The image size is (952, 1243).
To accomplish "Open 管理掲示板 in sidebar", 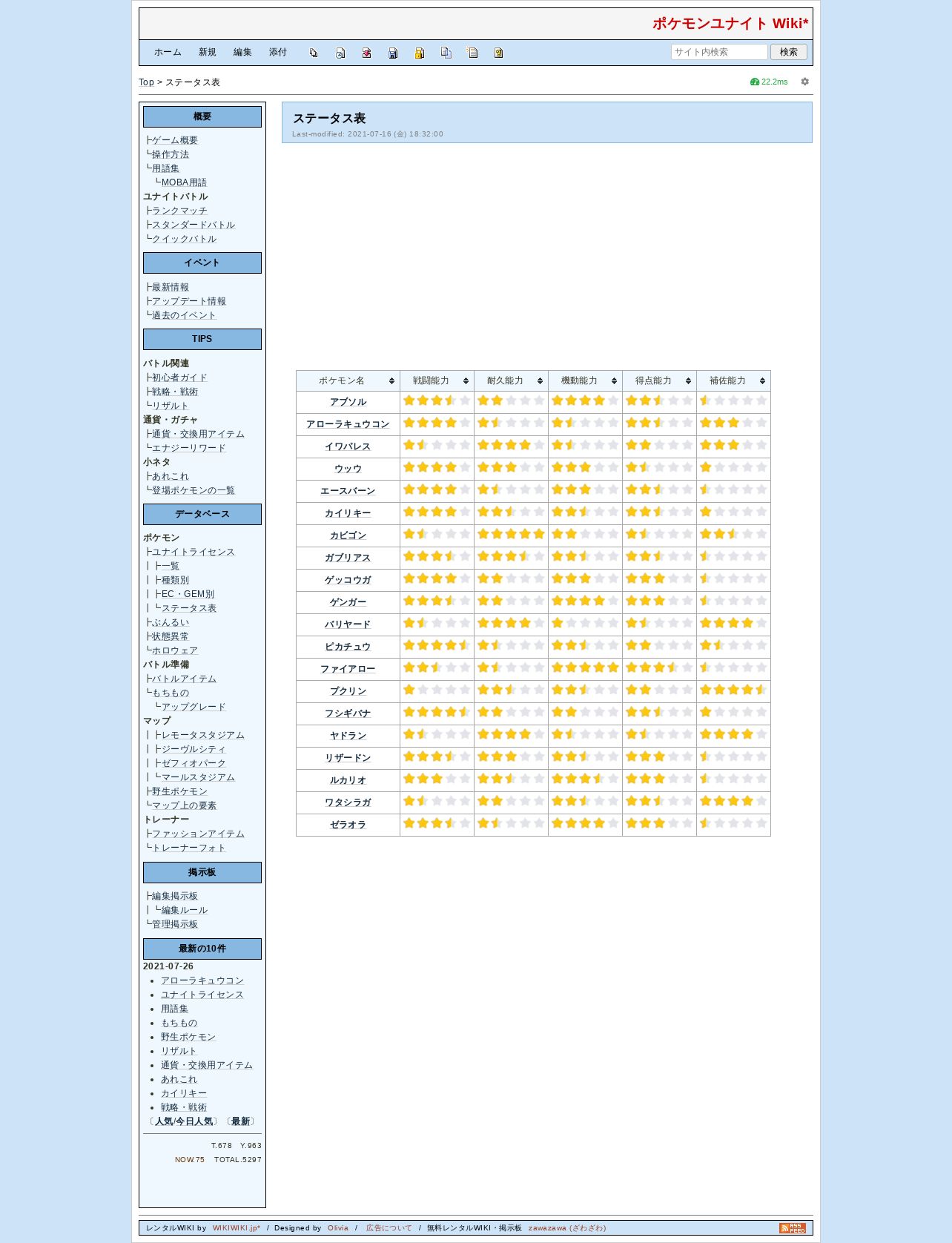I will coord(175,924).
